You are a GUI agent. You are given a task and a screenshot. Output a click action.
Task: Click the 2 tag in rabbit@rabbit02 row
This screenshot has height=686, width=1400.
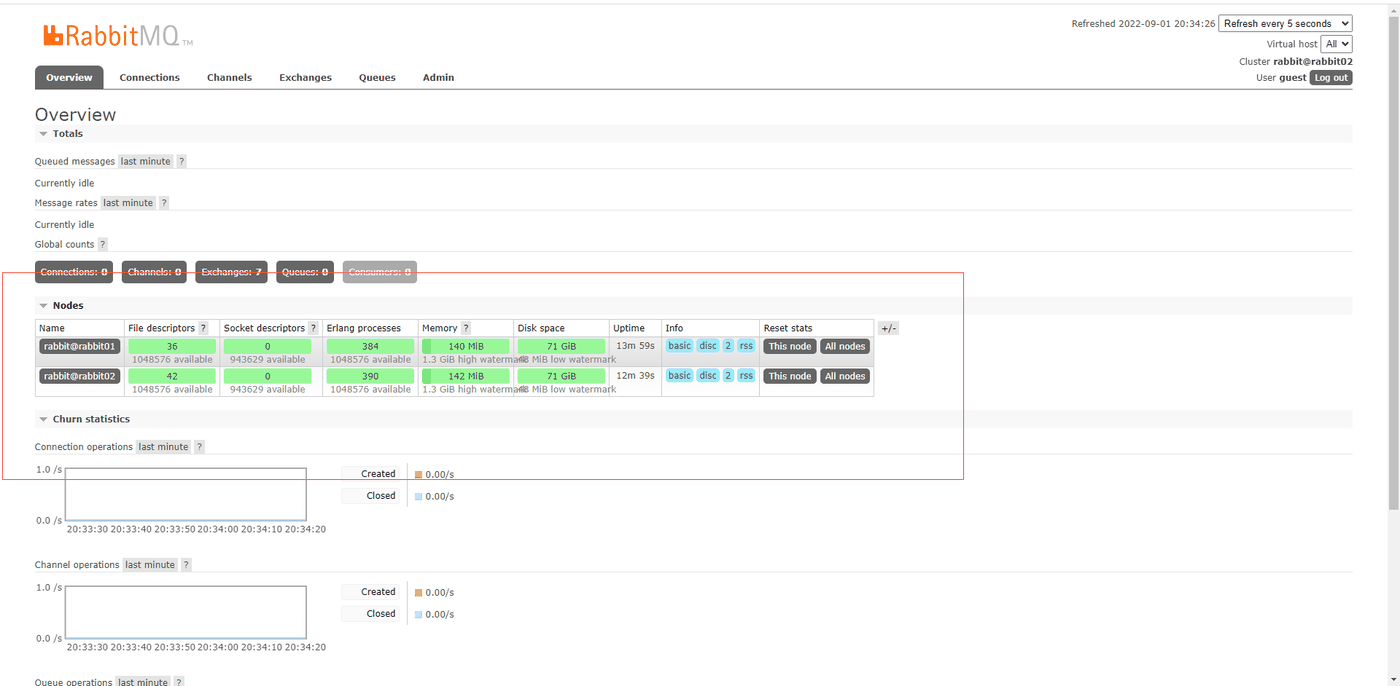coord(728,375)
